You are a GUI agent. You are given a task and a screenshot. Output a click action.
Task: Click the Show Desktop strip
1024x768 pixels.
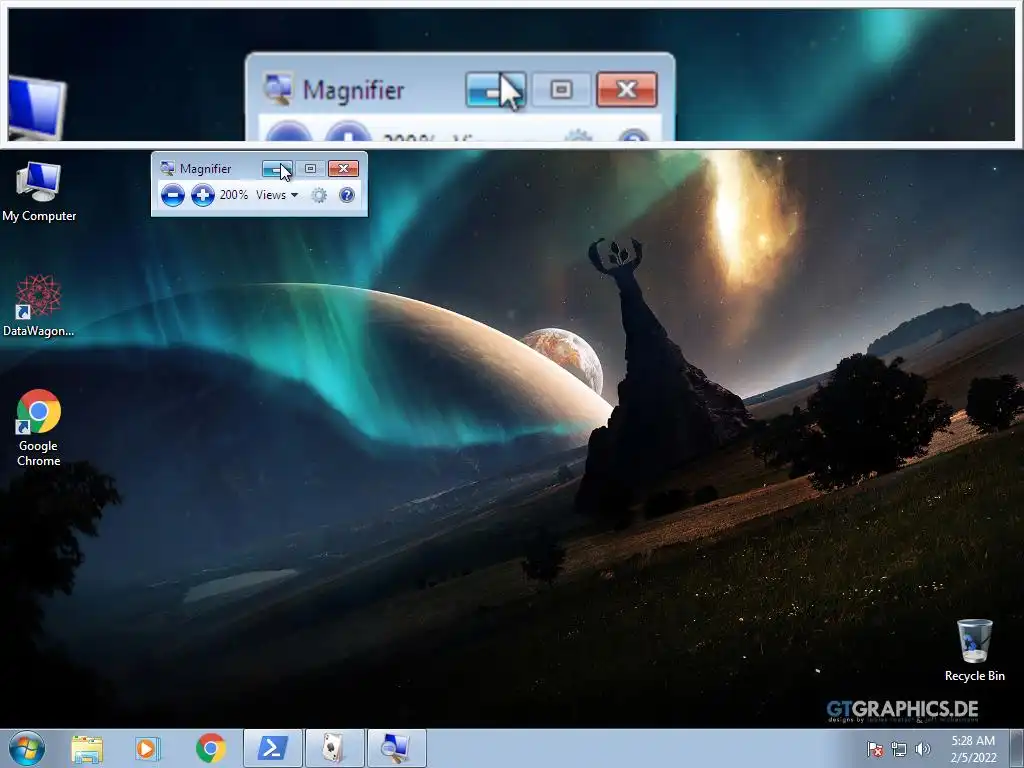(x=1016, y=748)
